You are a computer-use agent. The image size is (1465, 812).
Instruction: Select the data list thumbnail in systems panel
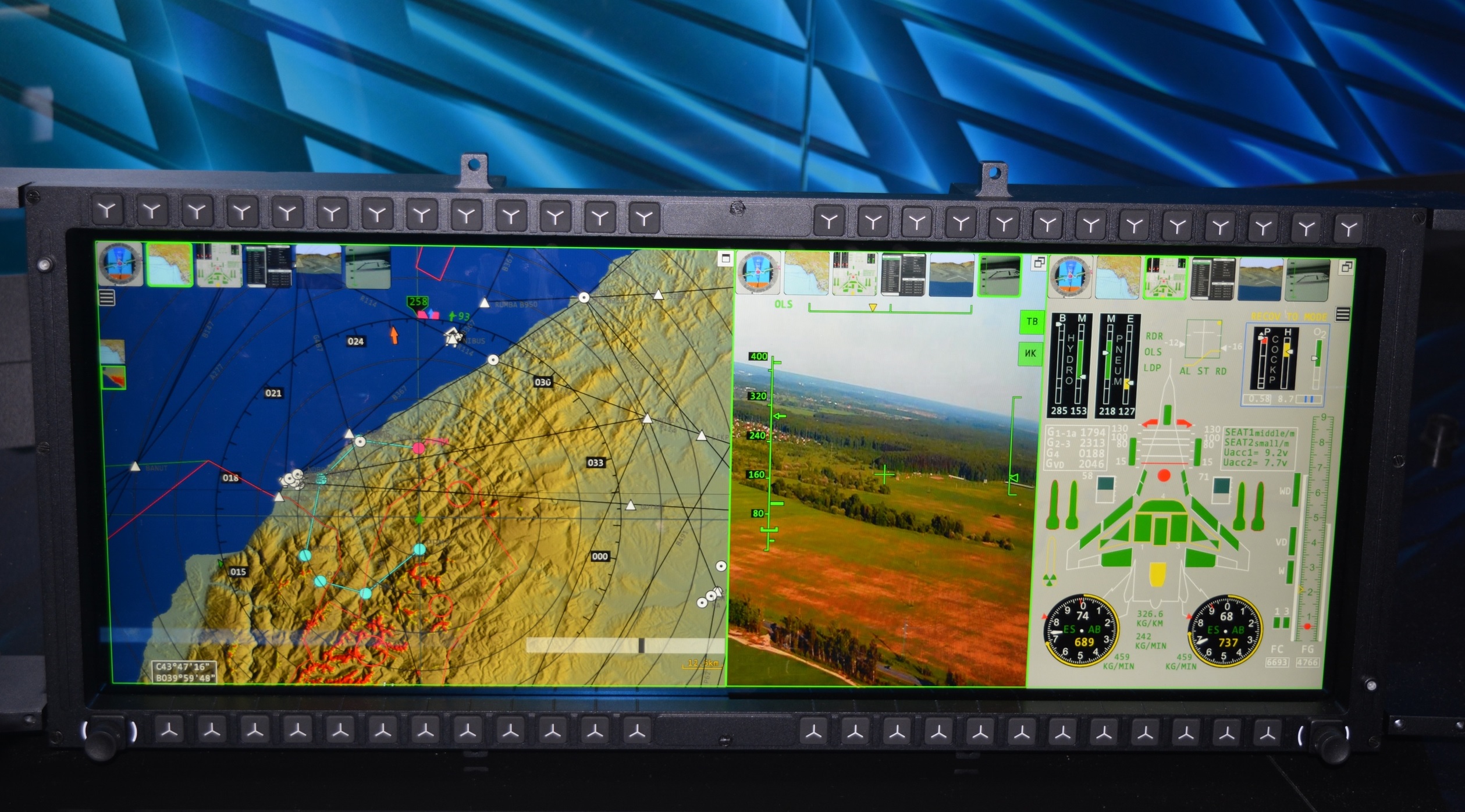pos(1212,280)
